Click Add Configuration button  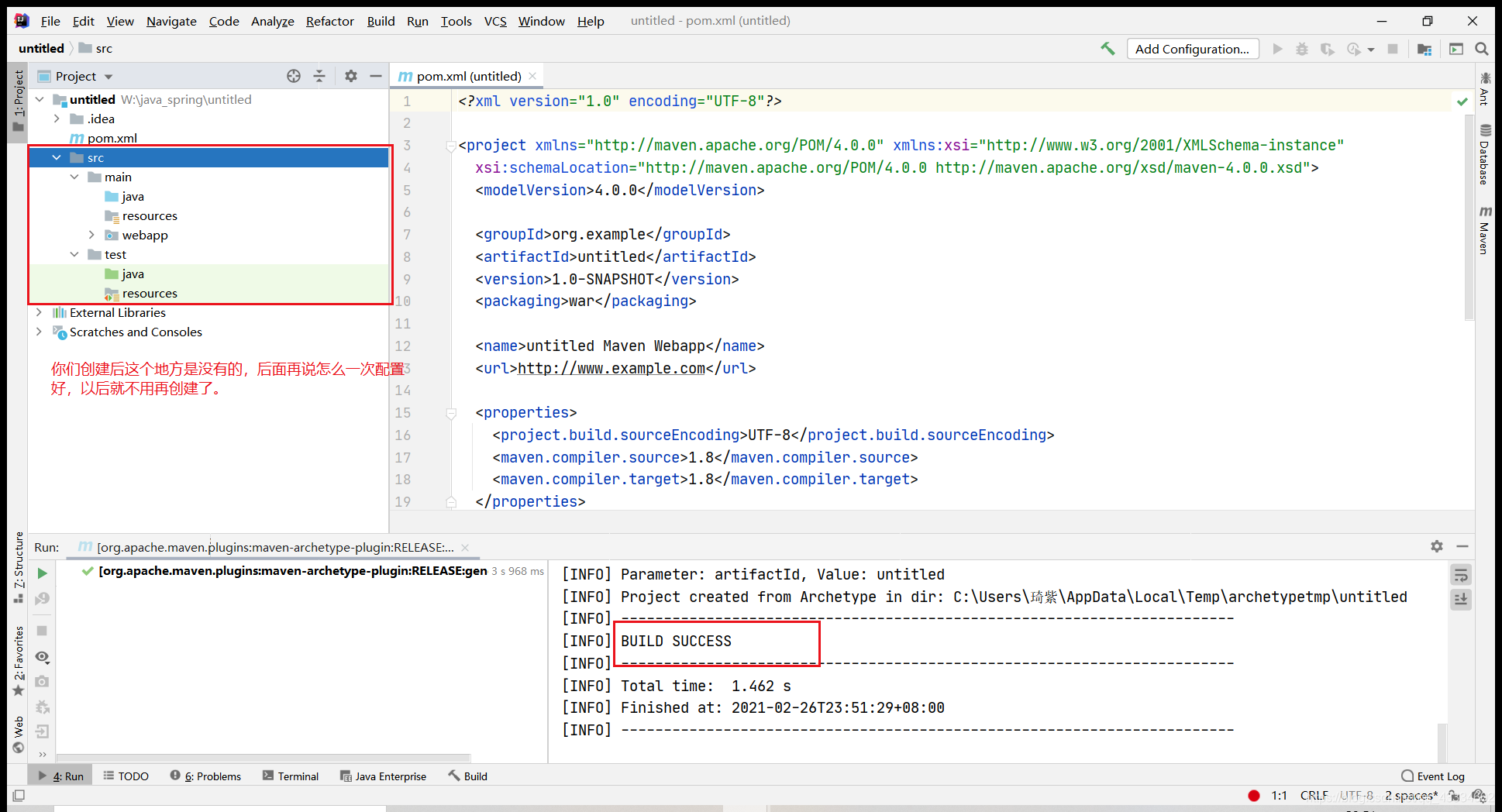pyautogui.click(x=1192, y=49)
